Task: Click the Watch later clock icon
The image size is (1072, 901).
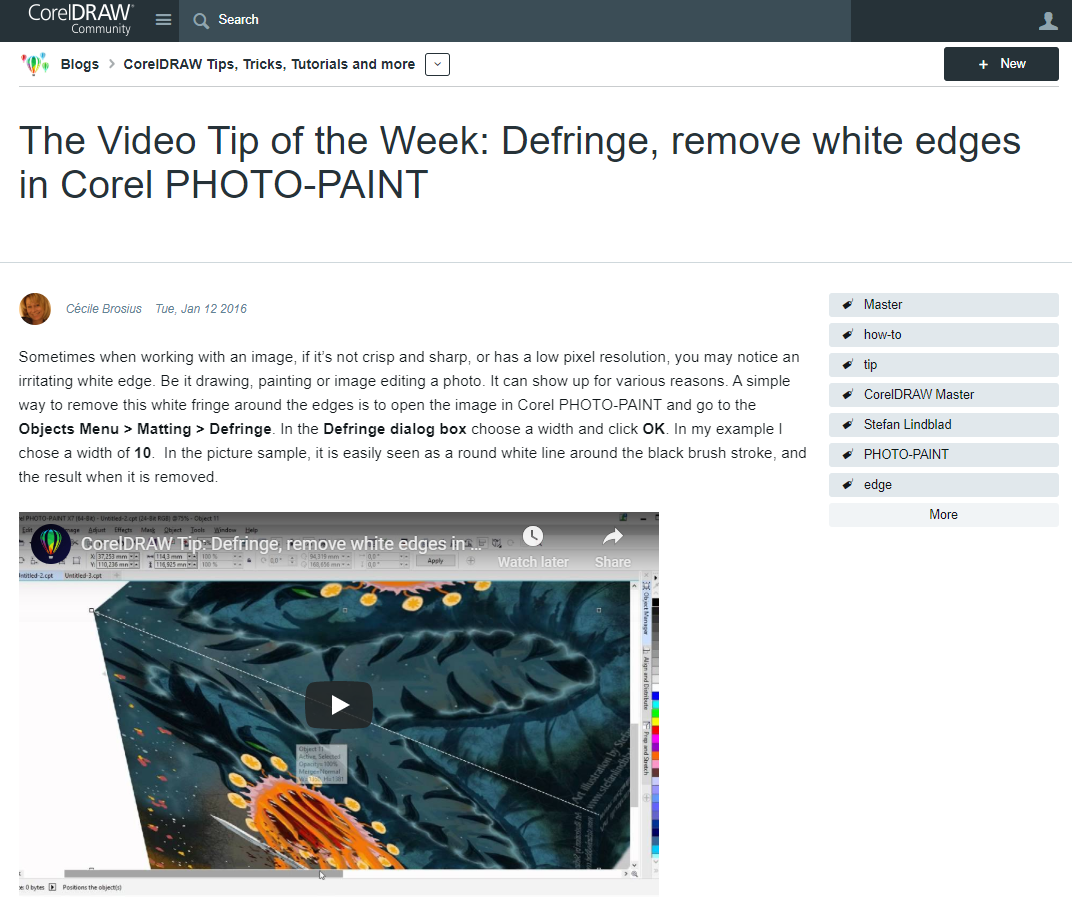Action: tap(533, 537)
